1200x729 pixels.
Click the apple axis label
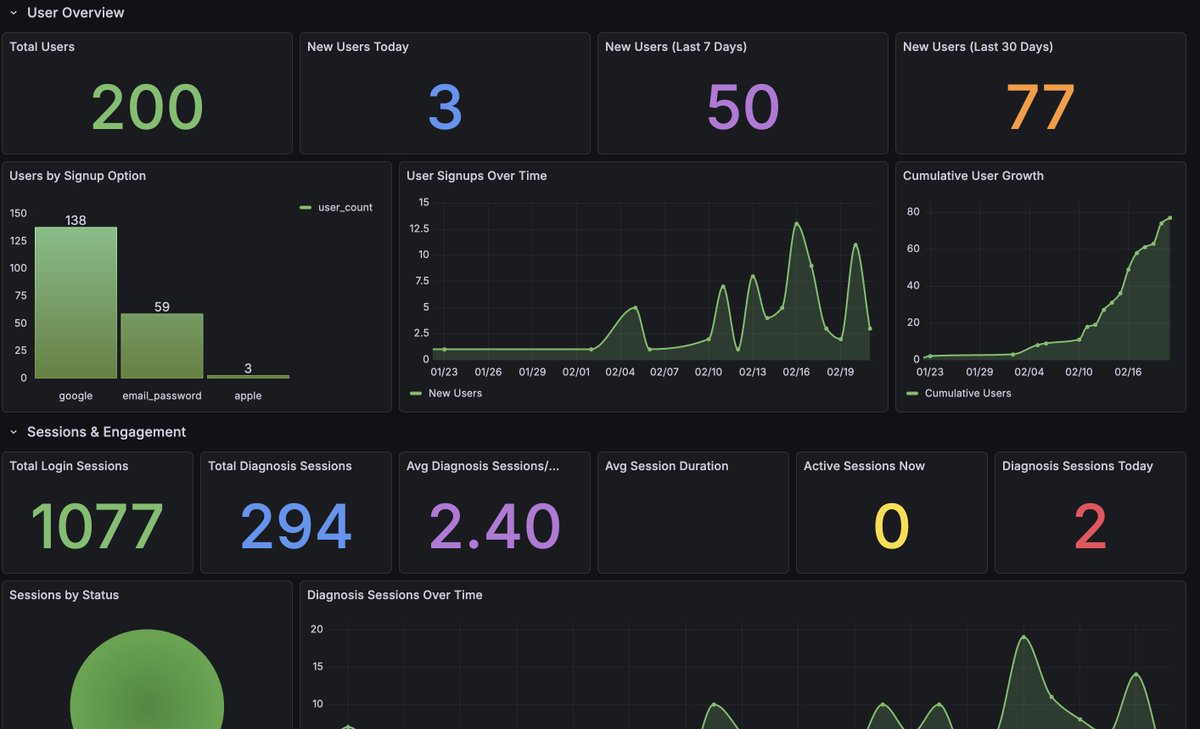[248, 396]
